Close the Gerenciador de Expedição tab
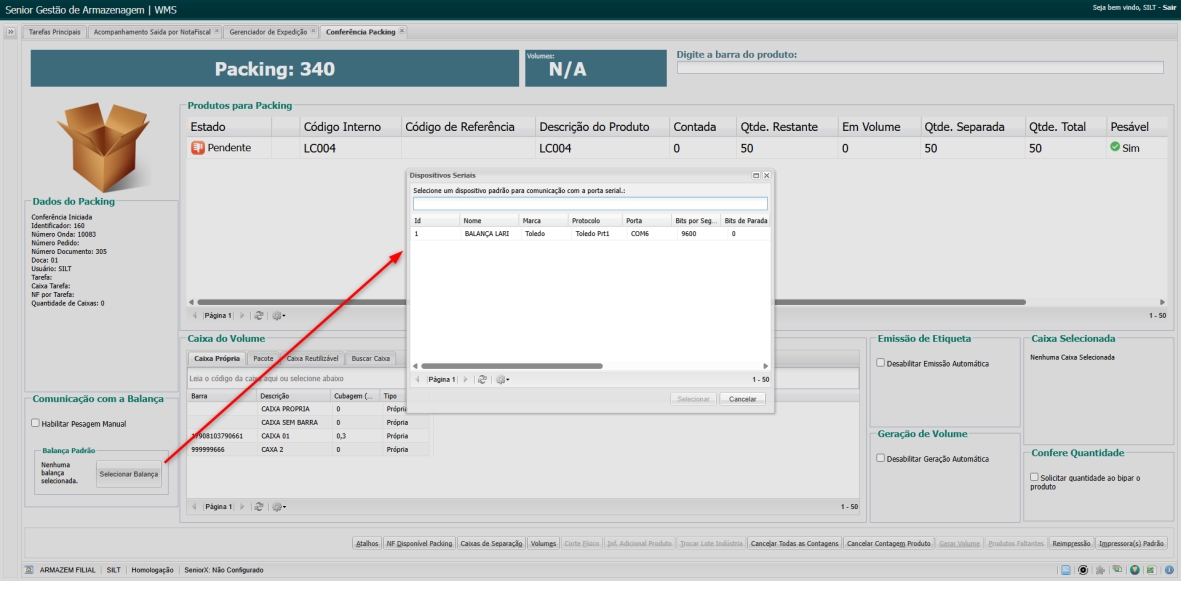1191x591 pixels. (313, 31)
